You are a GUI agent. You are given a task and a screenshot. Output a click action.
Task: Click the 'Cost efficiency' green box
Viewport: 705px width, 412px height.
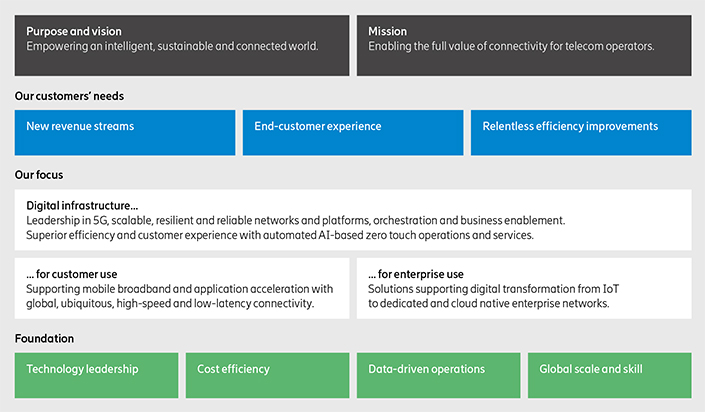(x=267, y=376)
